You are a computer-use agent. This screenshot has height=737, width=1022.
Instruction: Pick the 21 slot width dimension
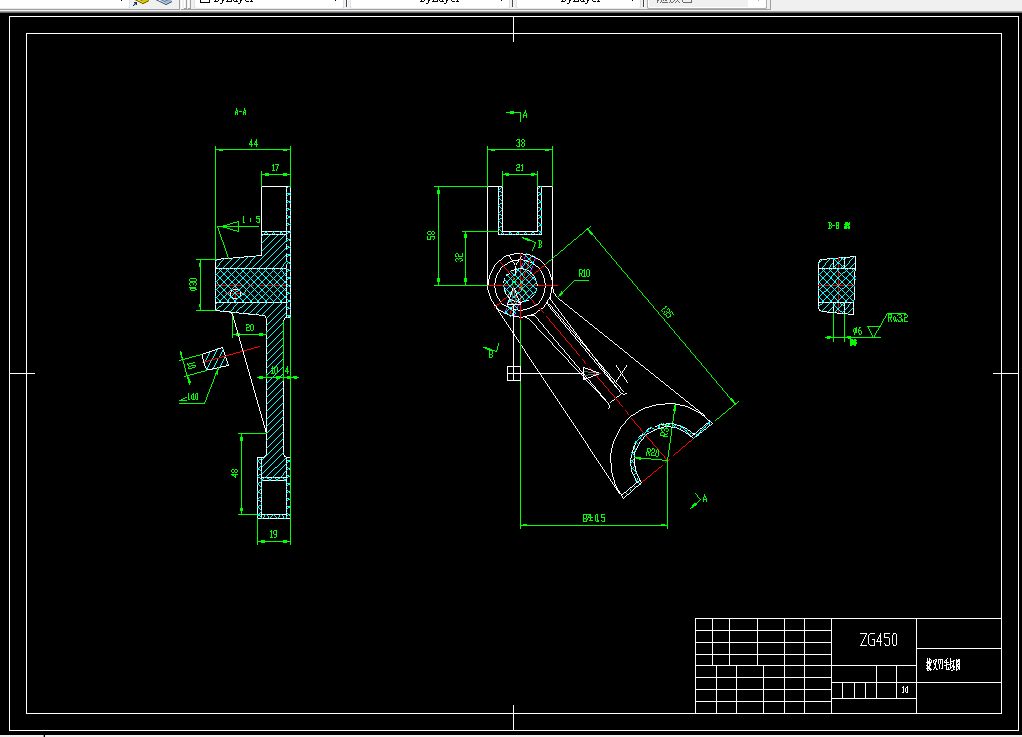click(519, 167)
